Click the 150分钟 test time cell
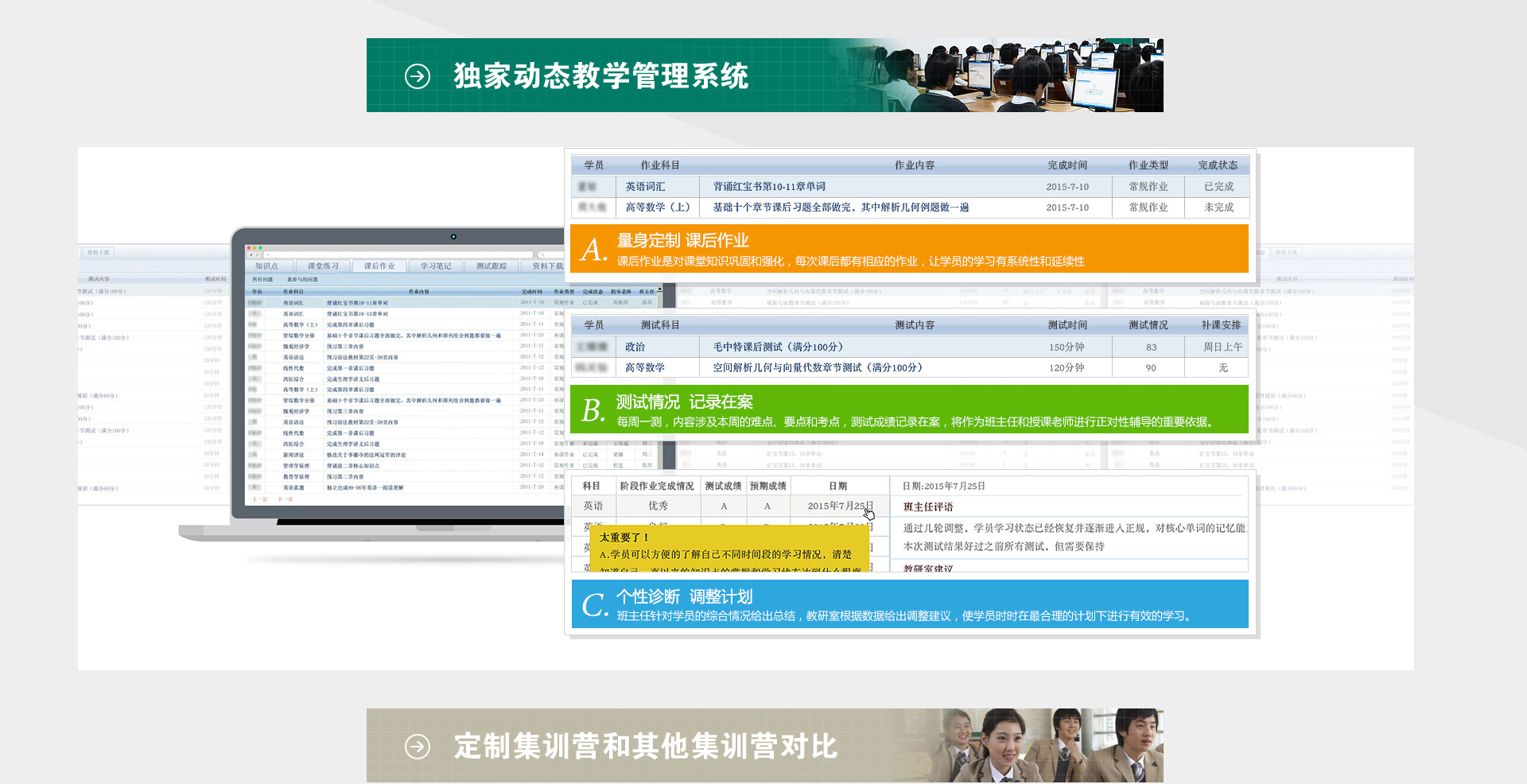 click(x=1067, y=347)
